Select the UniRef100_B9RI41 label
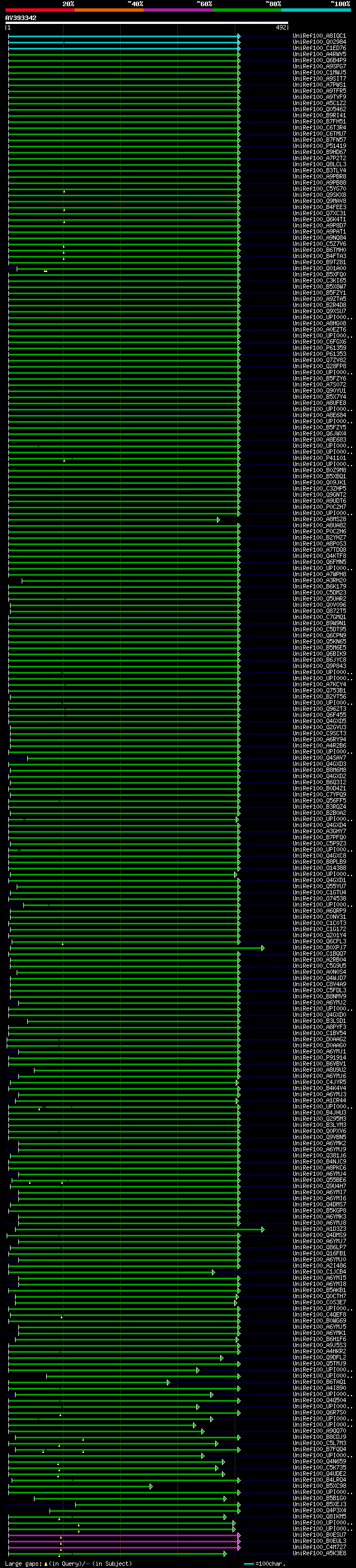Screen dimensions: 356x1568 tap(319, 115)
